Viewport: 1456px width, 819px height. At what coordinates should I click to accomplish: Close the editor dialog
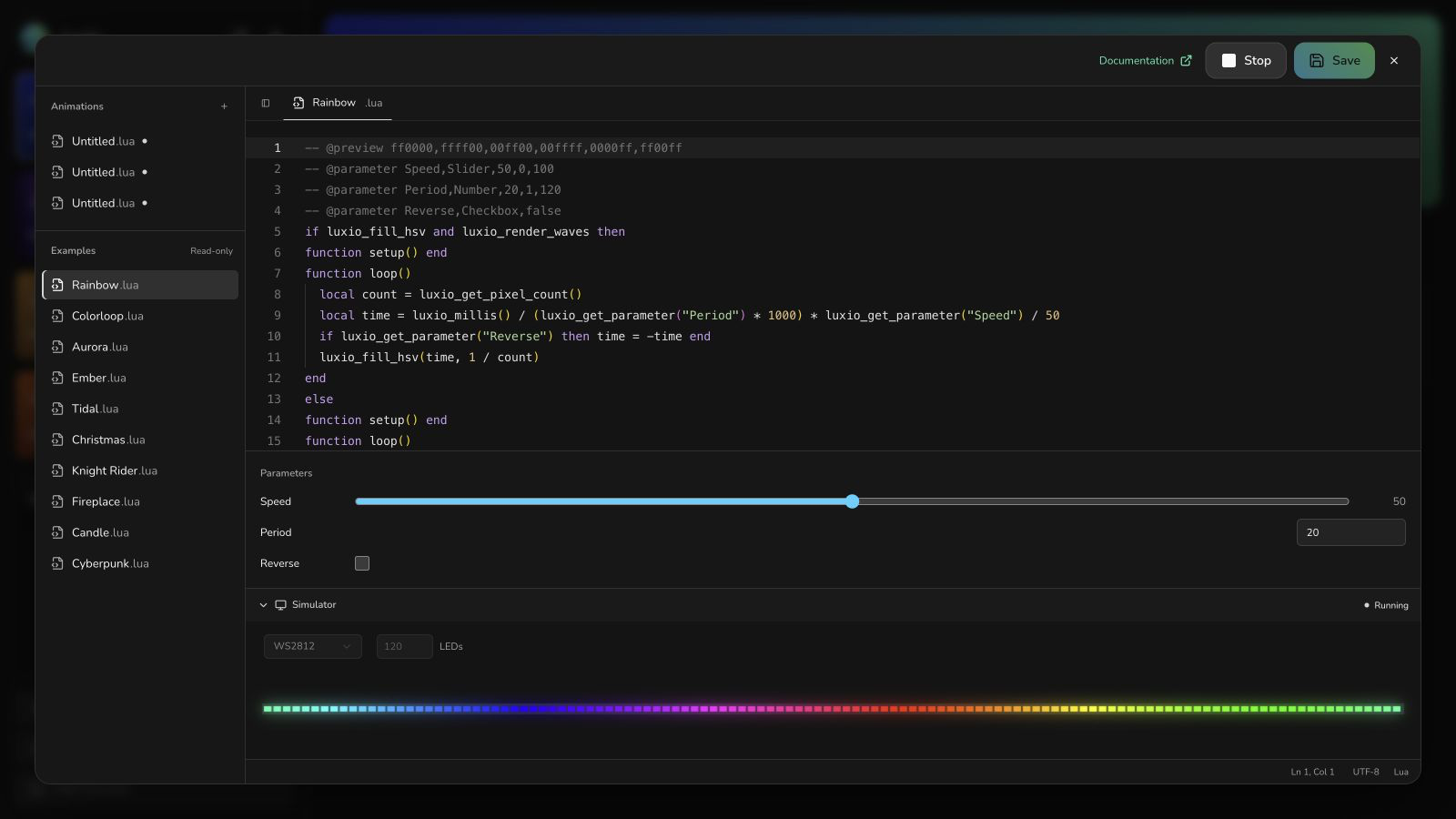(x=1394, y=61)
